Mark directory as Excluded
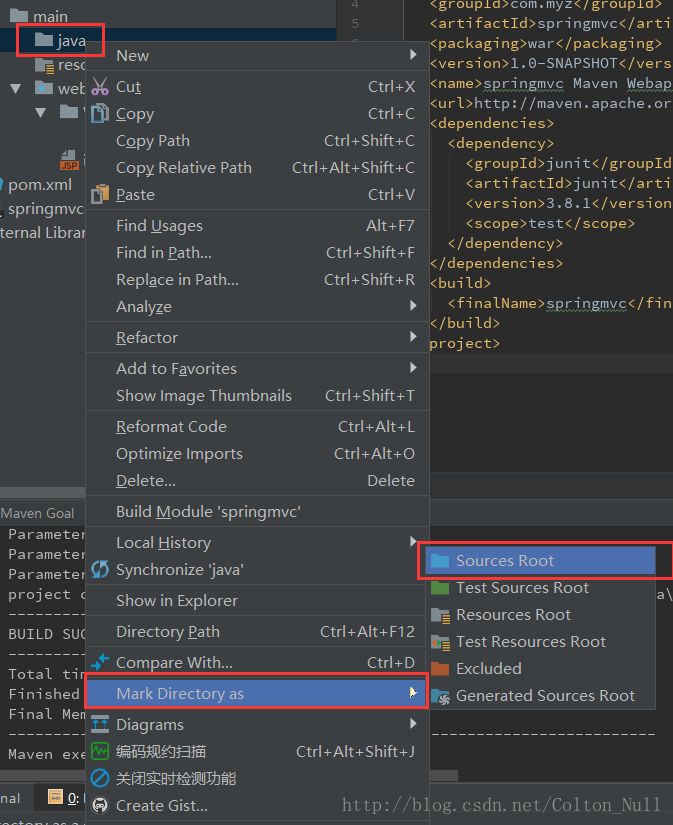 tap(540, 668)
